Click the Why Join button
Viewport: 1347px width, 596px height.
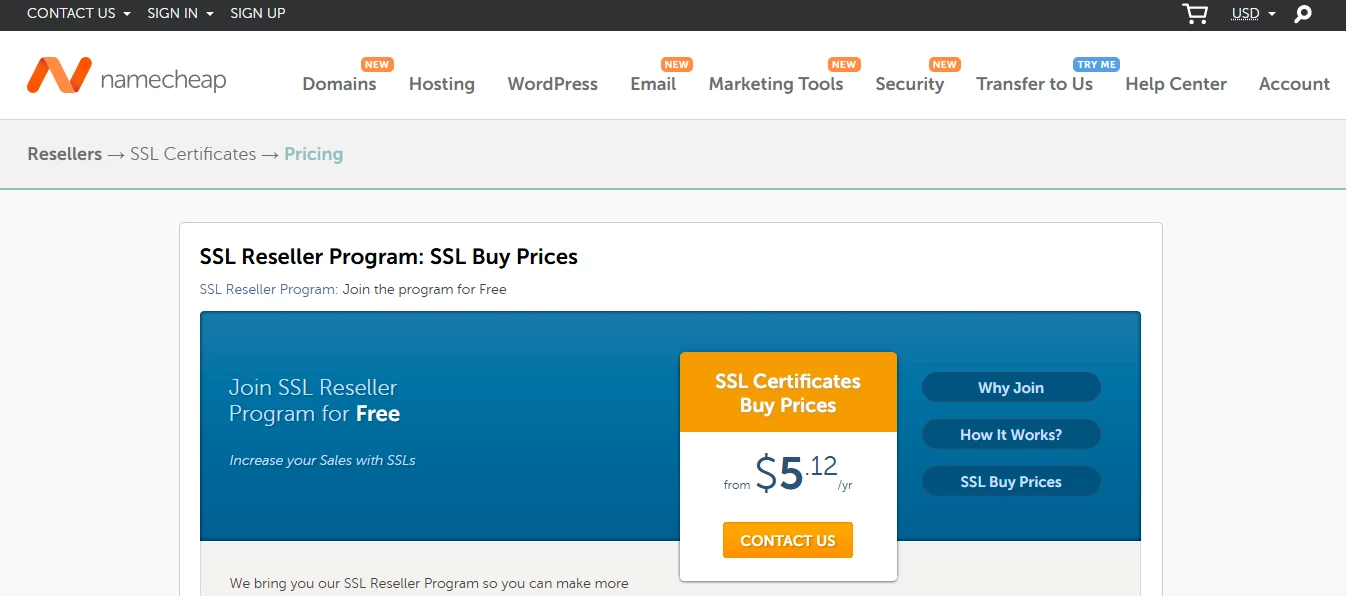[1011, 388]
